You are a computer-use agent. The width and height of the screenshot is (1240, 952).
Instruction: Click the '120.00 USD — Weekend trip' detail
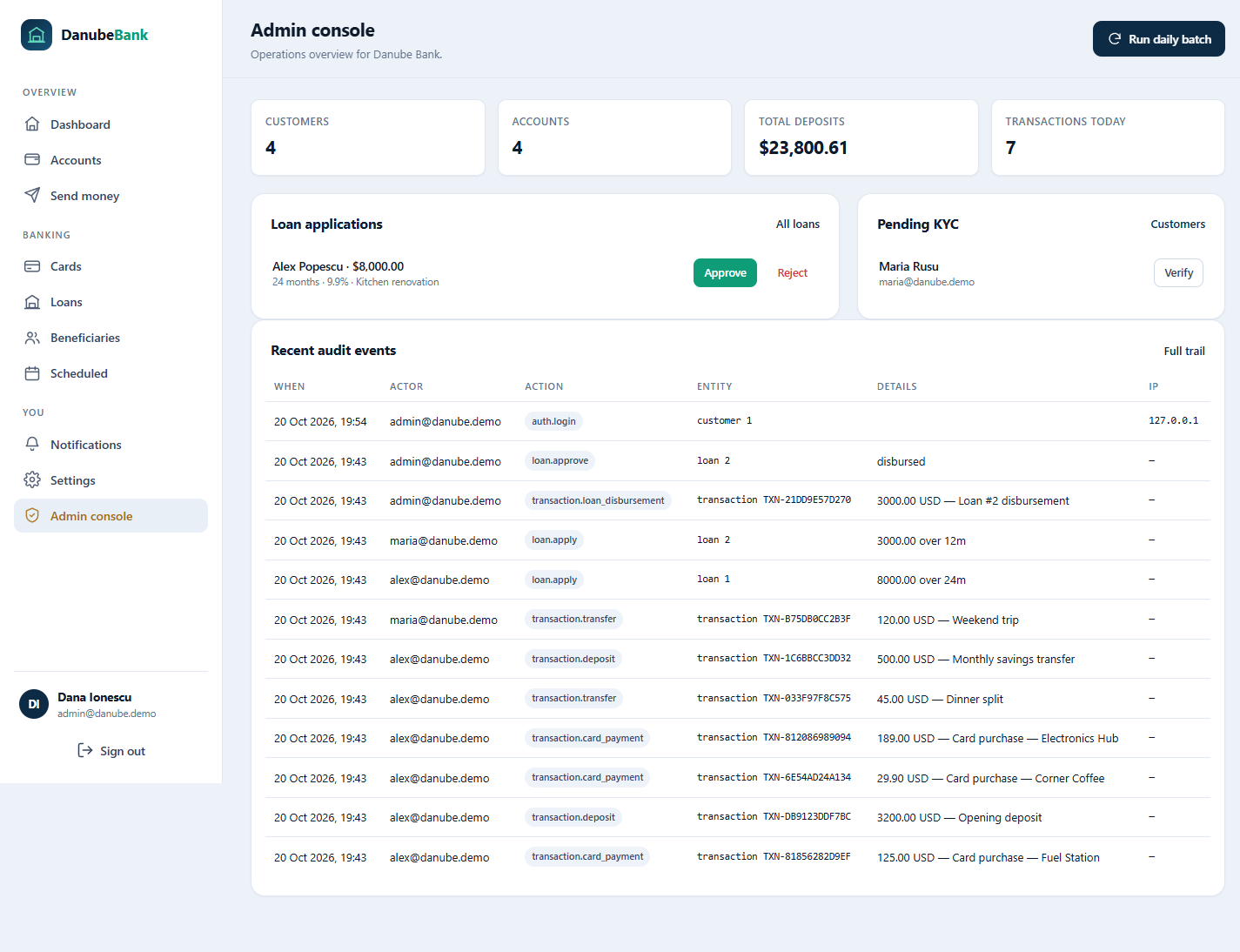coord(948,620)
